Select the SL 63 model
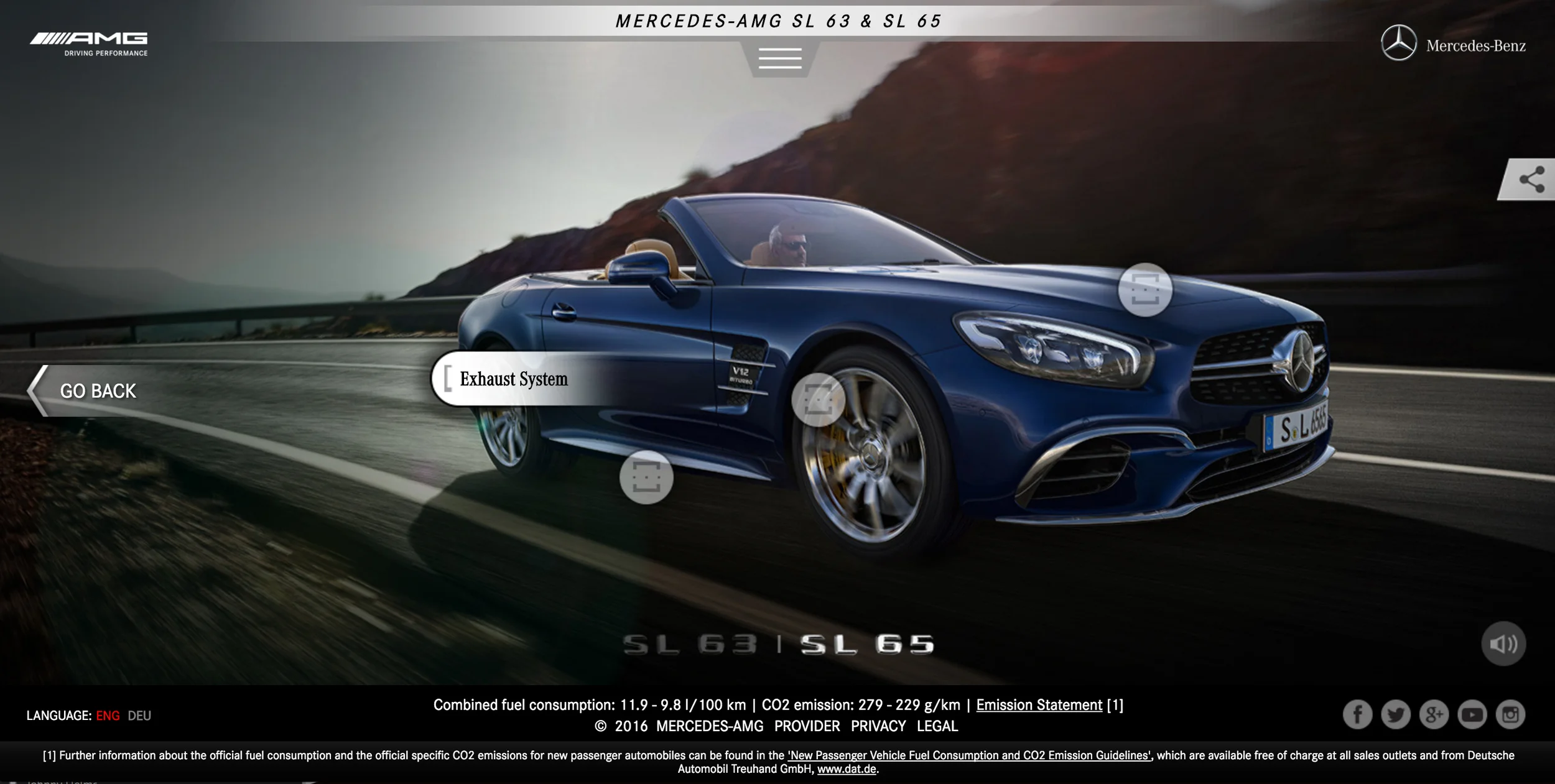1555x784 pixels. coord(690,645)
